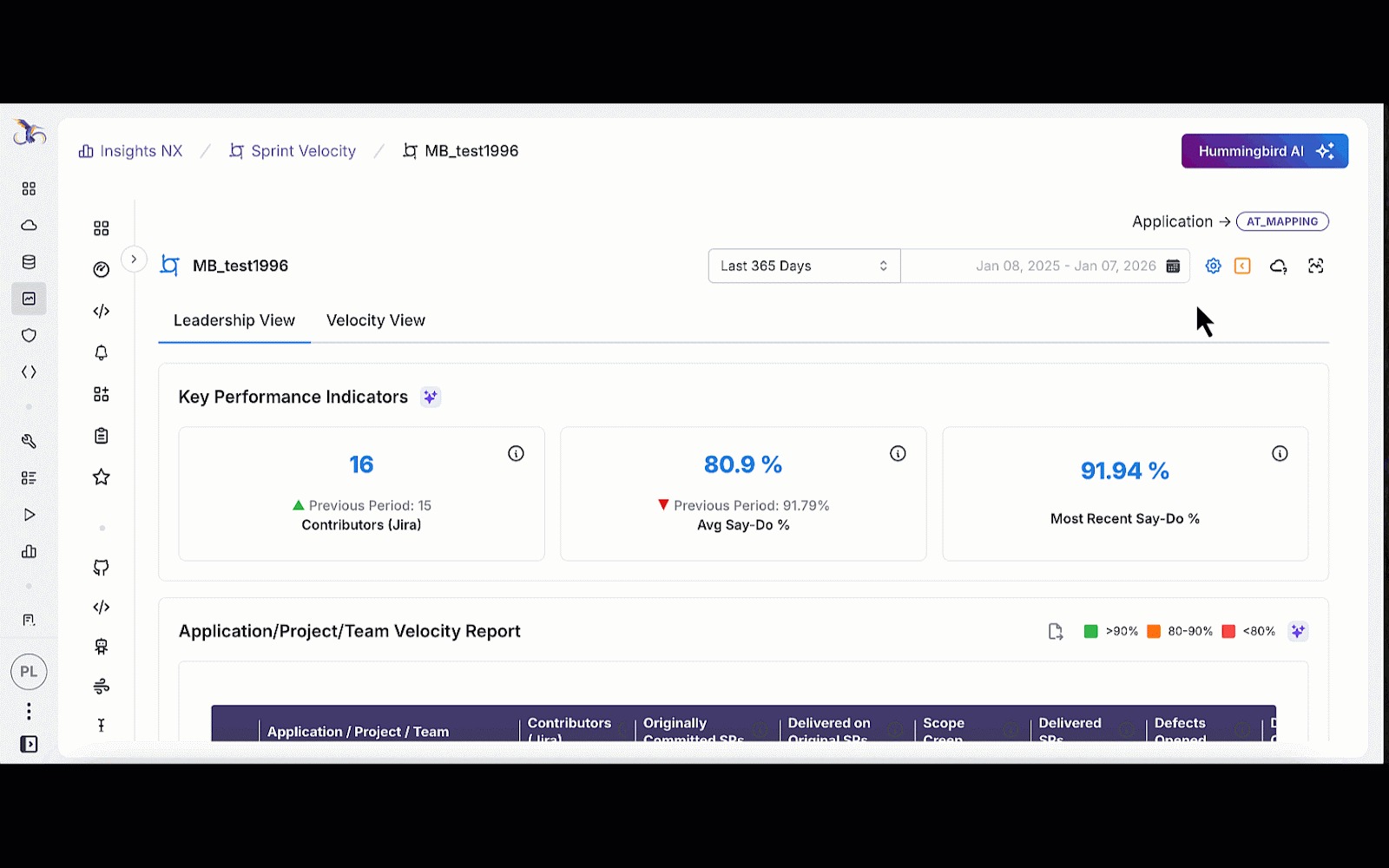Click the green >90% legend swatch
This screenshot has width=1389, height=868.
click(1090, 631)
